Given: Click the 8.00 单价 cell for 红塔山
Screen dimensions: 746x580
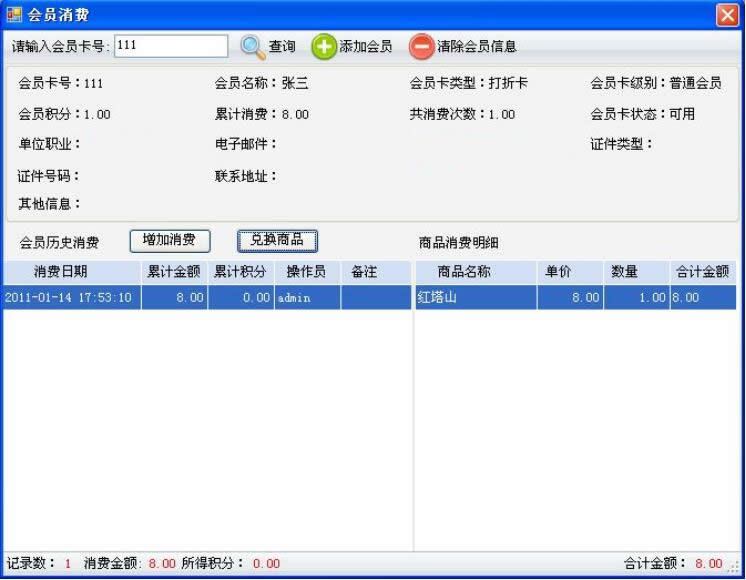Looking at the screenshot, I should (x=570, y=297).
